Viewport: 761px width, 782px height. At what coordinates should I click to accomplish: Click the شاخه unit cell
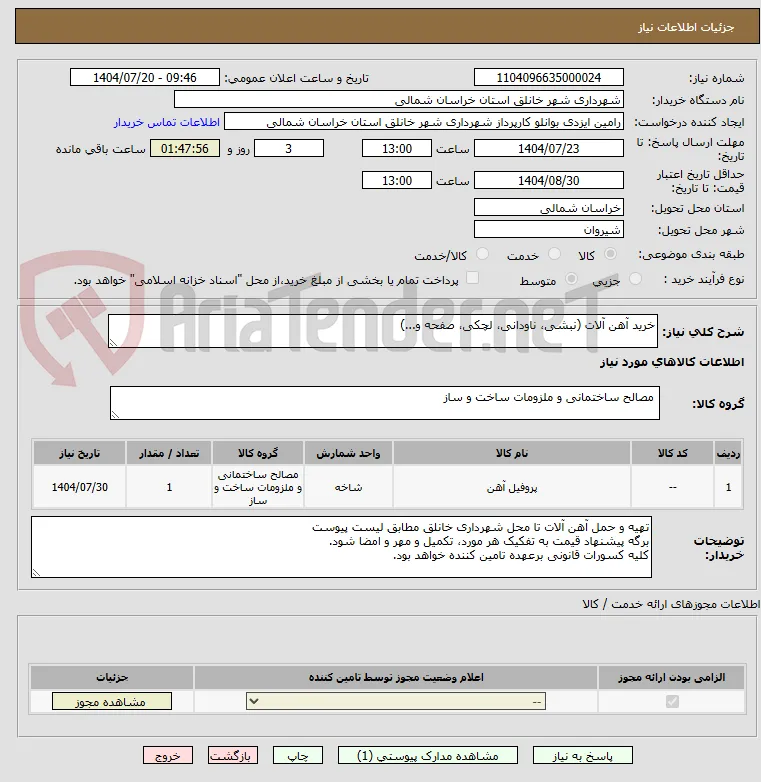click(348, 487)
